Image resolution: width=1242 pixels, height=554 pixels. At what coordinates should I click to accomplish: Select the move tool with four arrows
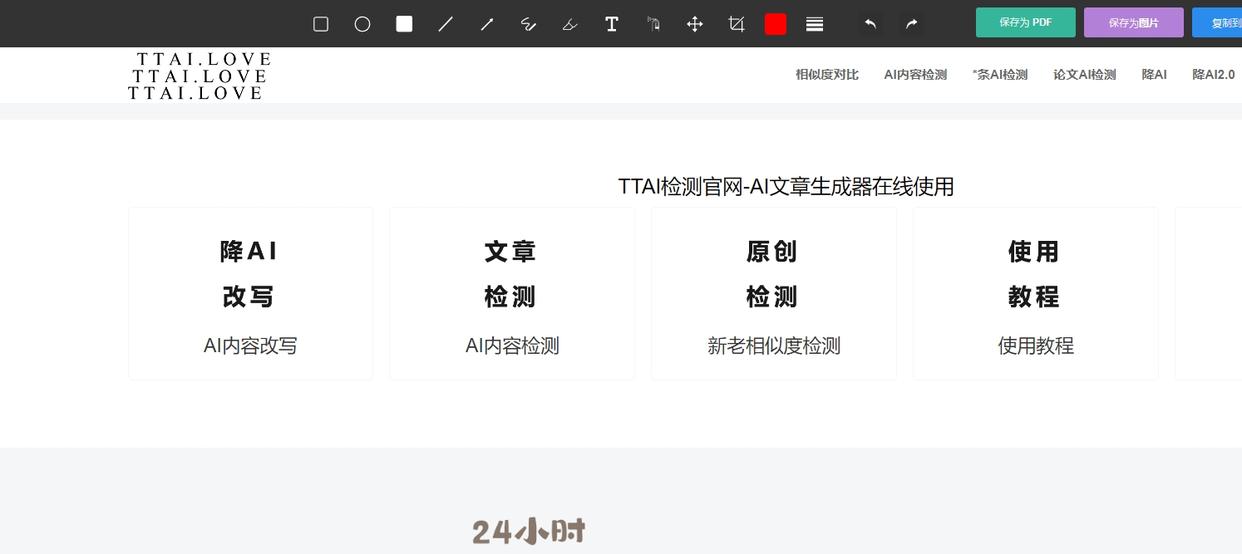click(x=695, y=24)
